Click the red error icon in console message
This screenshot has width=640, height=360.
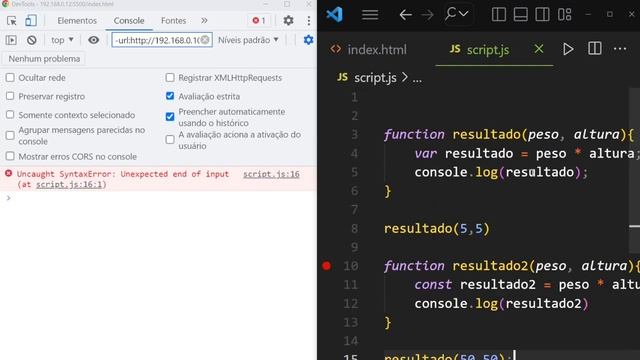coord(8,173)
